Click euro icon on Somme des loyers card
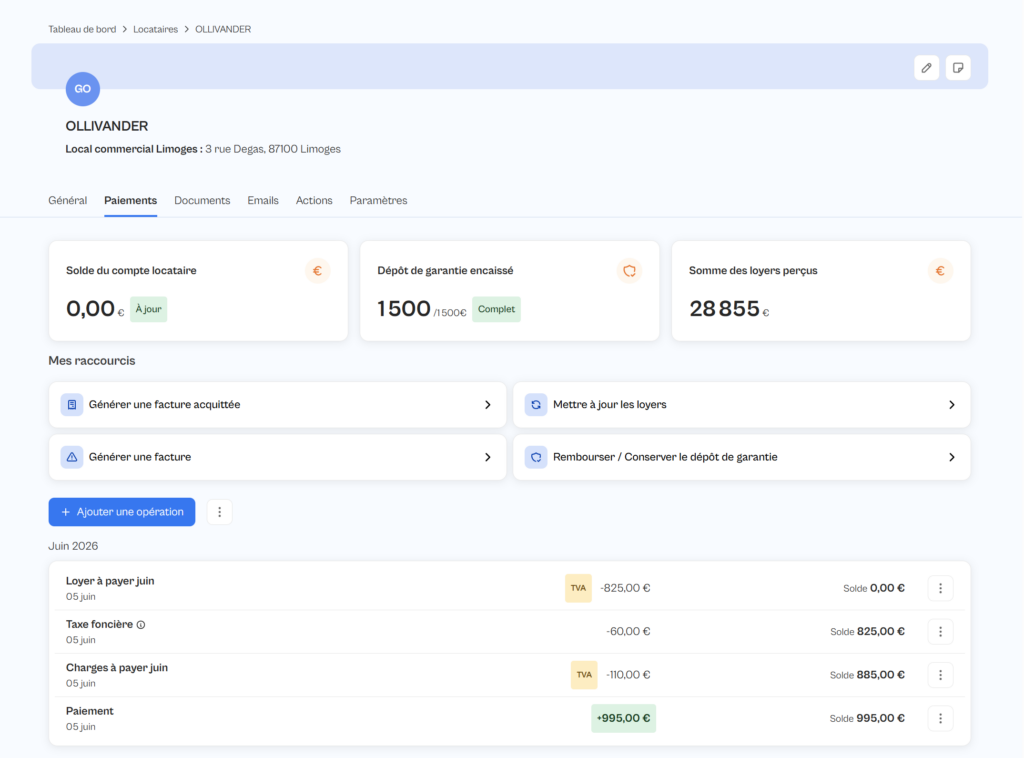Image resolution: width=1024 pixels, height=758 pixels. pyautogui.click(x=940, y=270)
